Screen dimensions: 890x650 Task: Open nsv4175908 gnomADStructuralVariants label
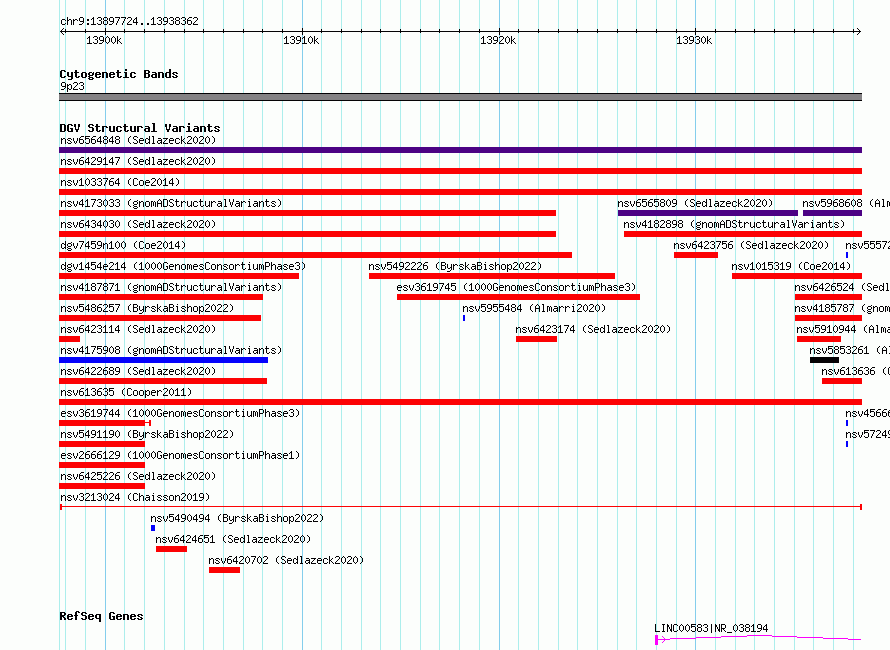tap(171, 350)
